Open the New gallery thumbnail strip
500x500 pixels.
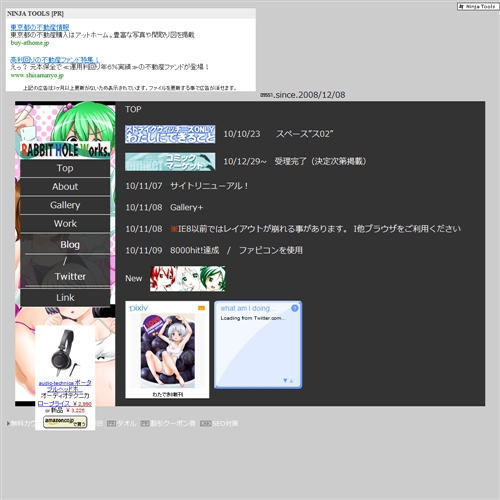pyautogui.click(x=187, y=279)
